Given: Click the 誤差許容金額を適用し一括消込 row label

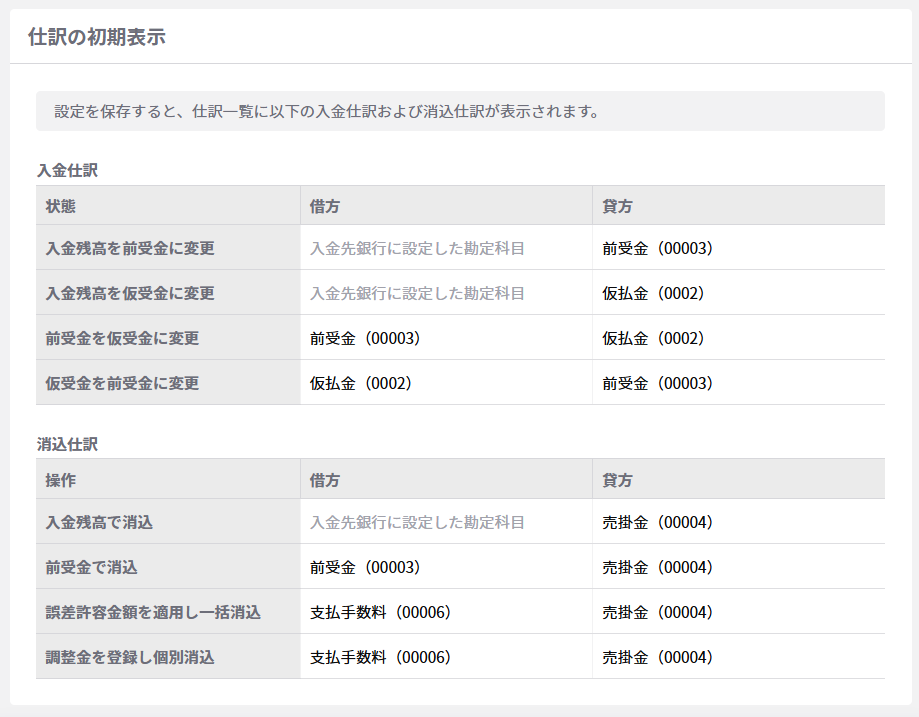Looking at the screenshot, I should click(x=153, y=612).
